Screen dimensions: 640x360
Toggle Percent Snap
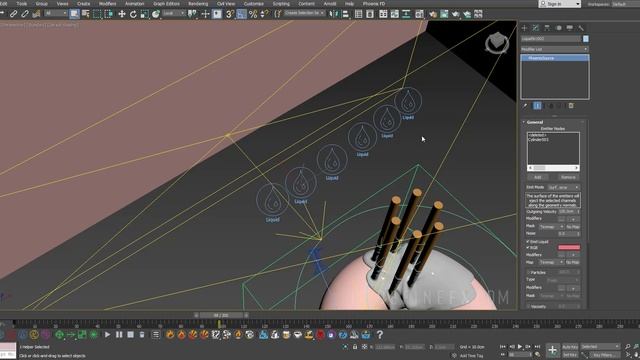[253, 14]
